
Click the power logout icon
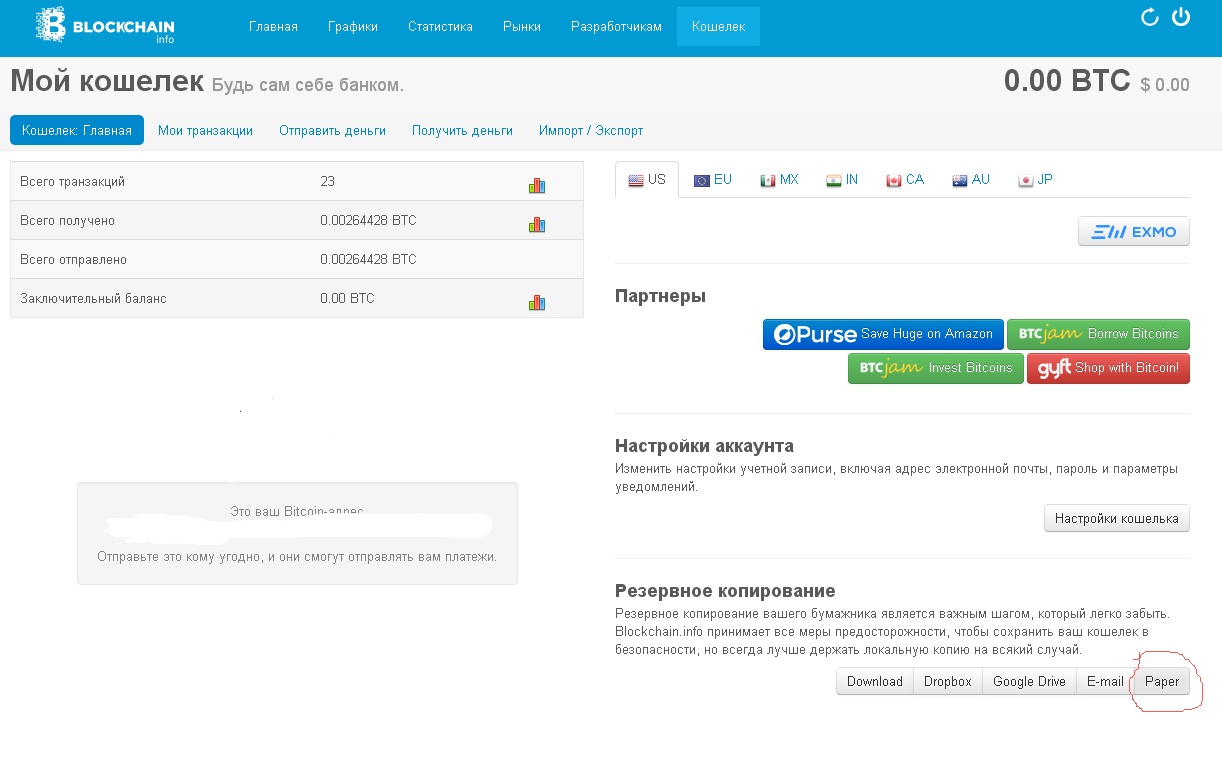[x=1181, y=17]
